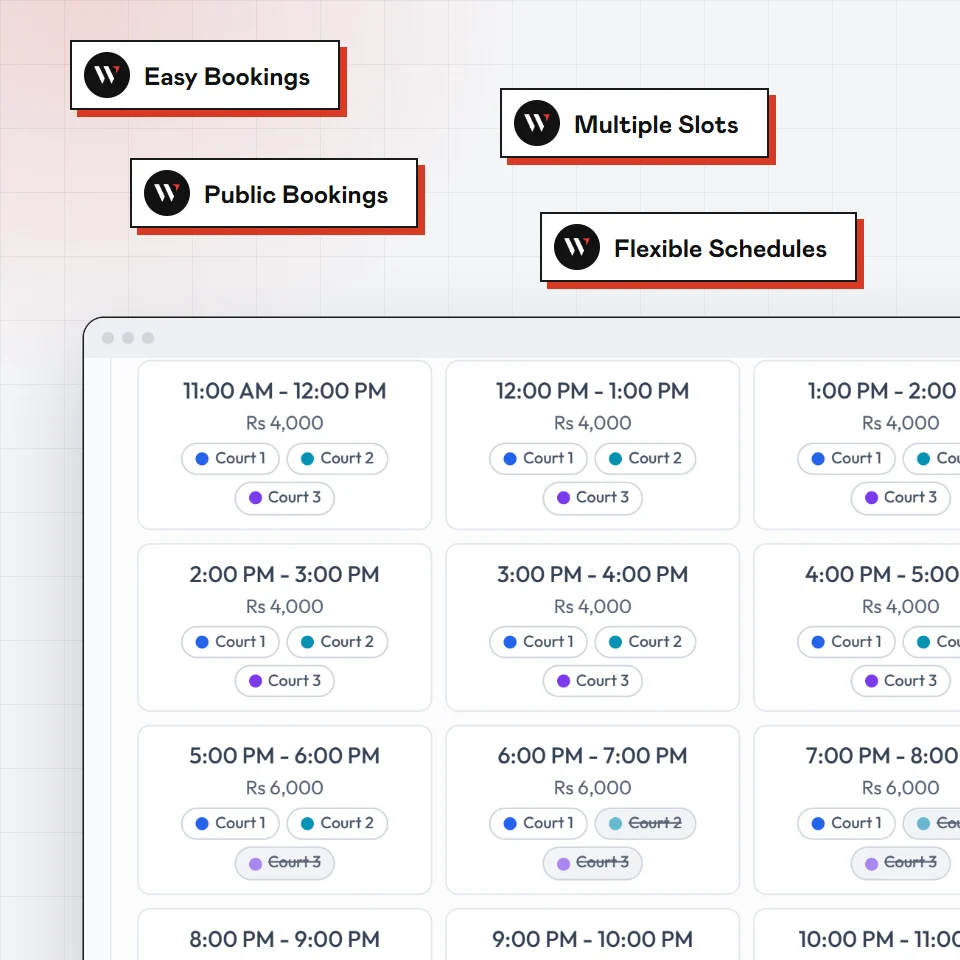Click the middle gray window control dot
The height and width of the screenshot is (960, 960).
click(x=128, y=338)
